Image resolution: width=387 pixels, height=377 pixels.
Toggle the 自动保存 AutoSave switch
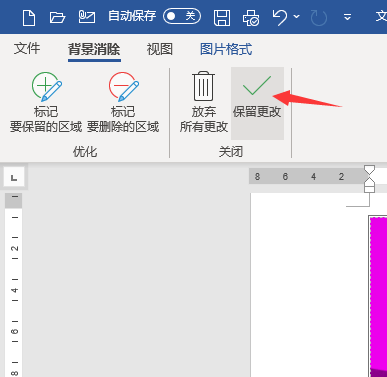tap(182, 16)
